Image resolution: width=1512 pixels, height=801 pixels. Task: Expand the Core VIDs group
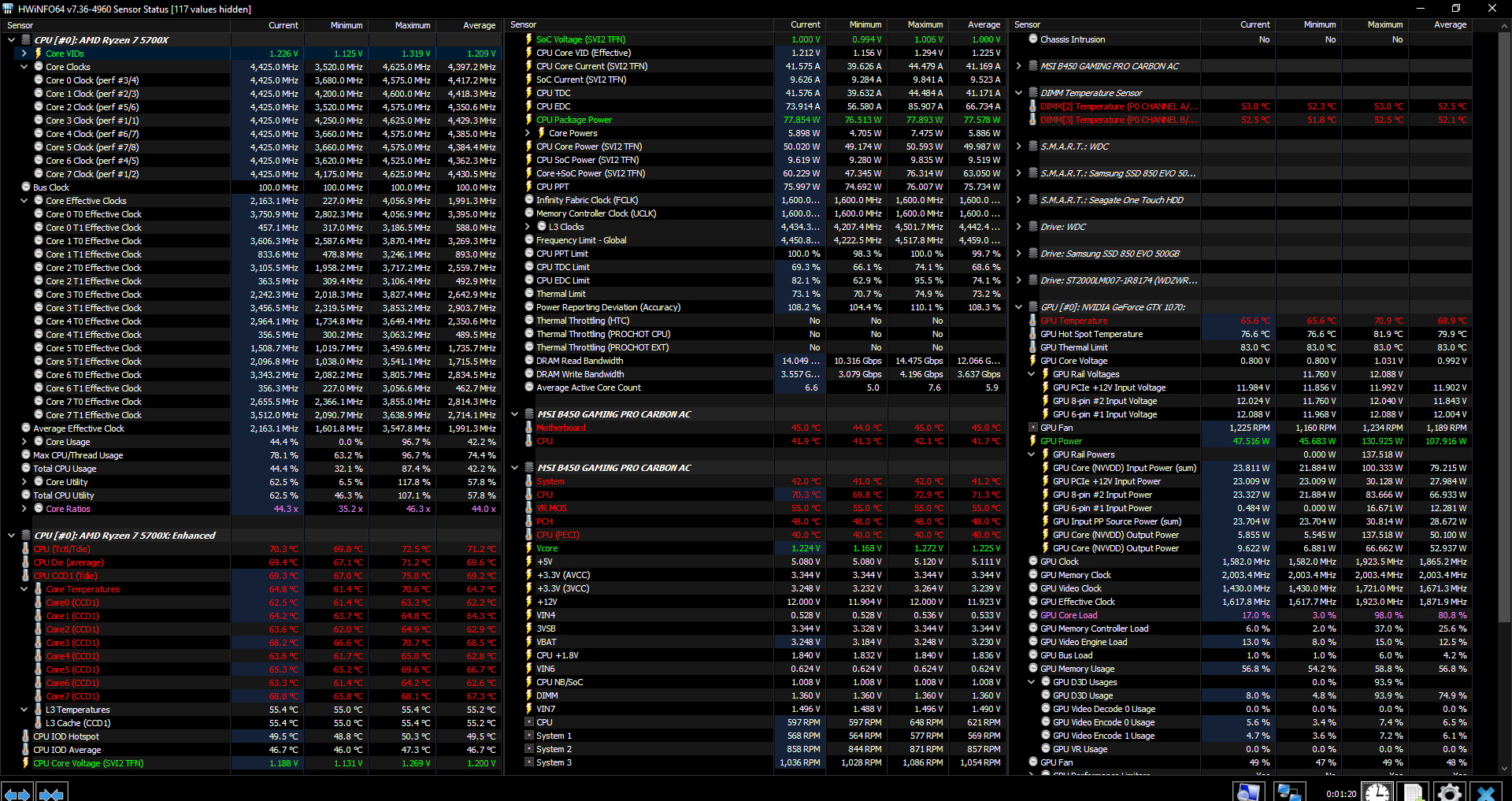[24, 54]
